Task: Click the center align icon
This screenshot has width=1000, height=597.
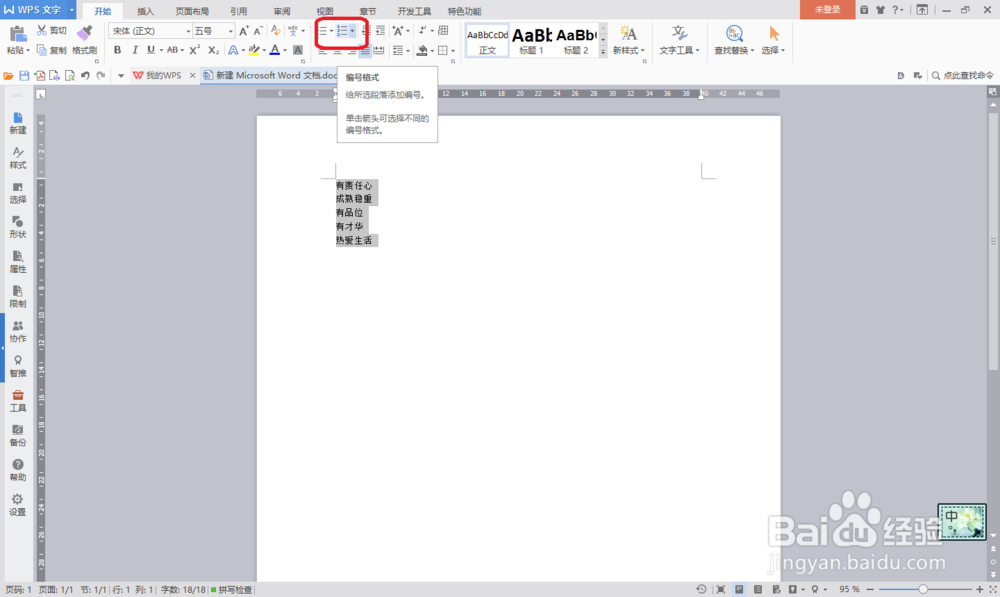Action: pyautogui.click(x=337, y=50)
